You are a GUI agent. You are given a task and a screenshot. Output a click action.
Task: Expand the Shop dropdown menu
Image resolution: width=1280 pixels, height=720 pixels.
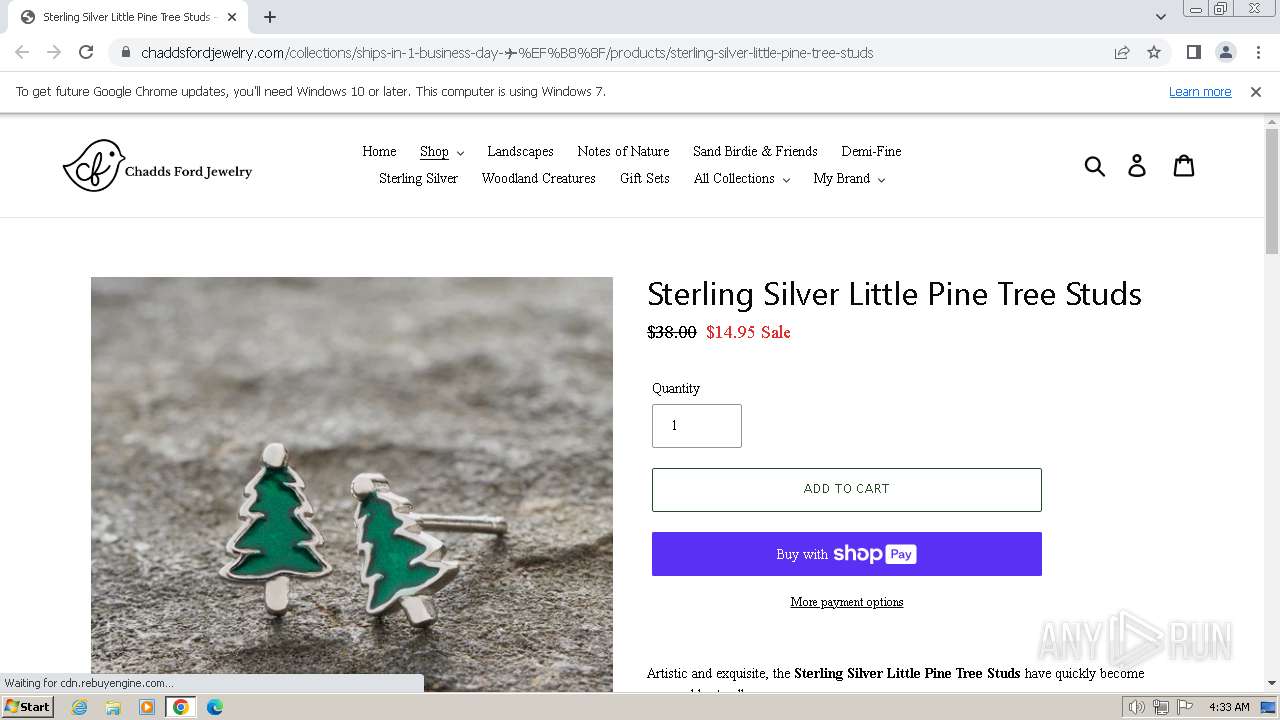point(441,152)
